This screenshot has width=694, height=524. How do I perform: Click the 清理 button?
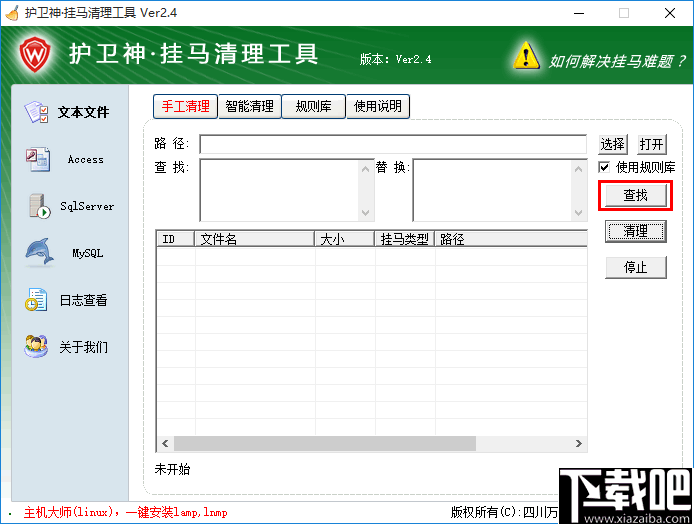coord(636,231)
